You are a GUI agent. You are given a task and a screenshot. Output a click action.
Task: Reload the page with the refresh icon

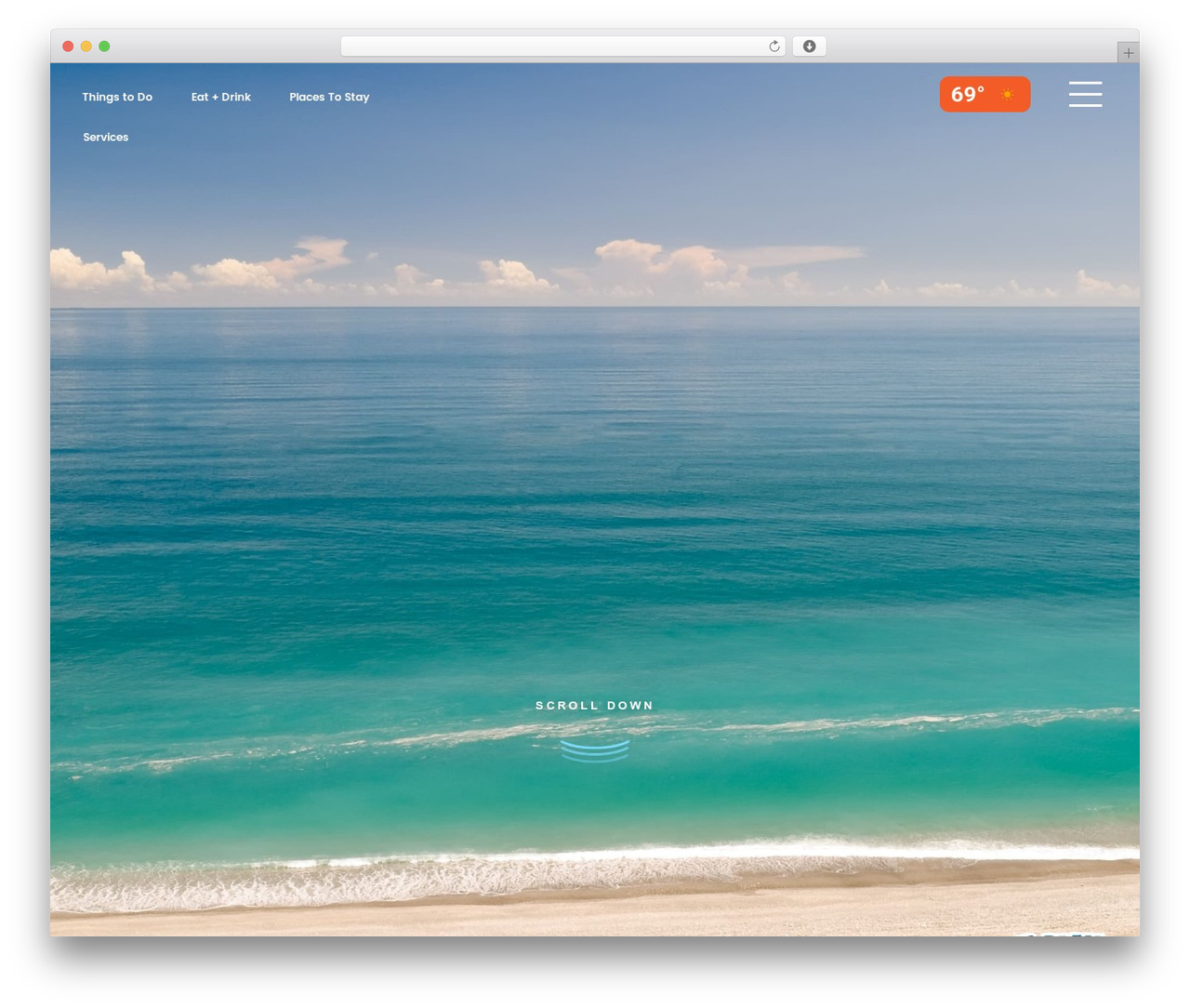(774, 46)
